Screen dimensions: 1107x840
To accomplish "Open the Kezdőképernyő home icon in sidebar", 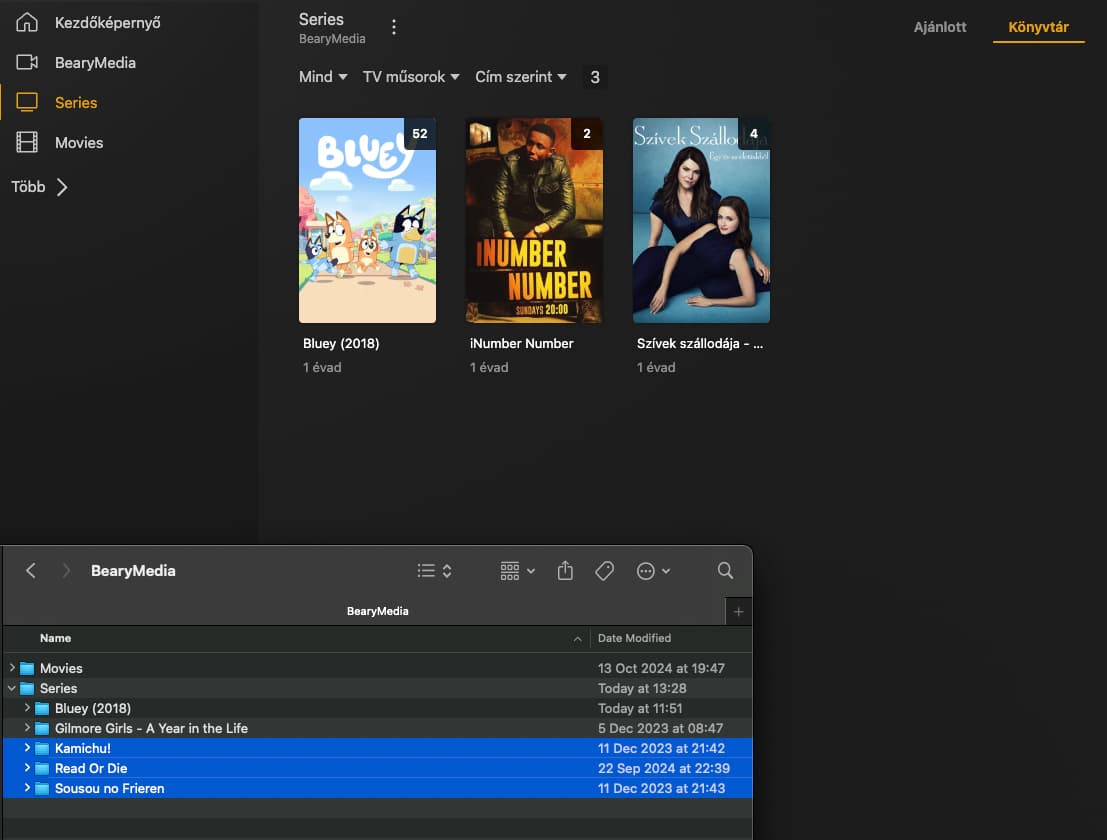I will click(x=27, y=23).
